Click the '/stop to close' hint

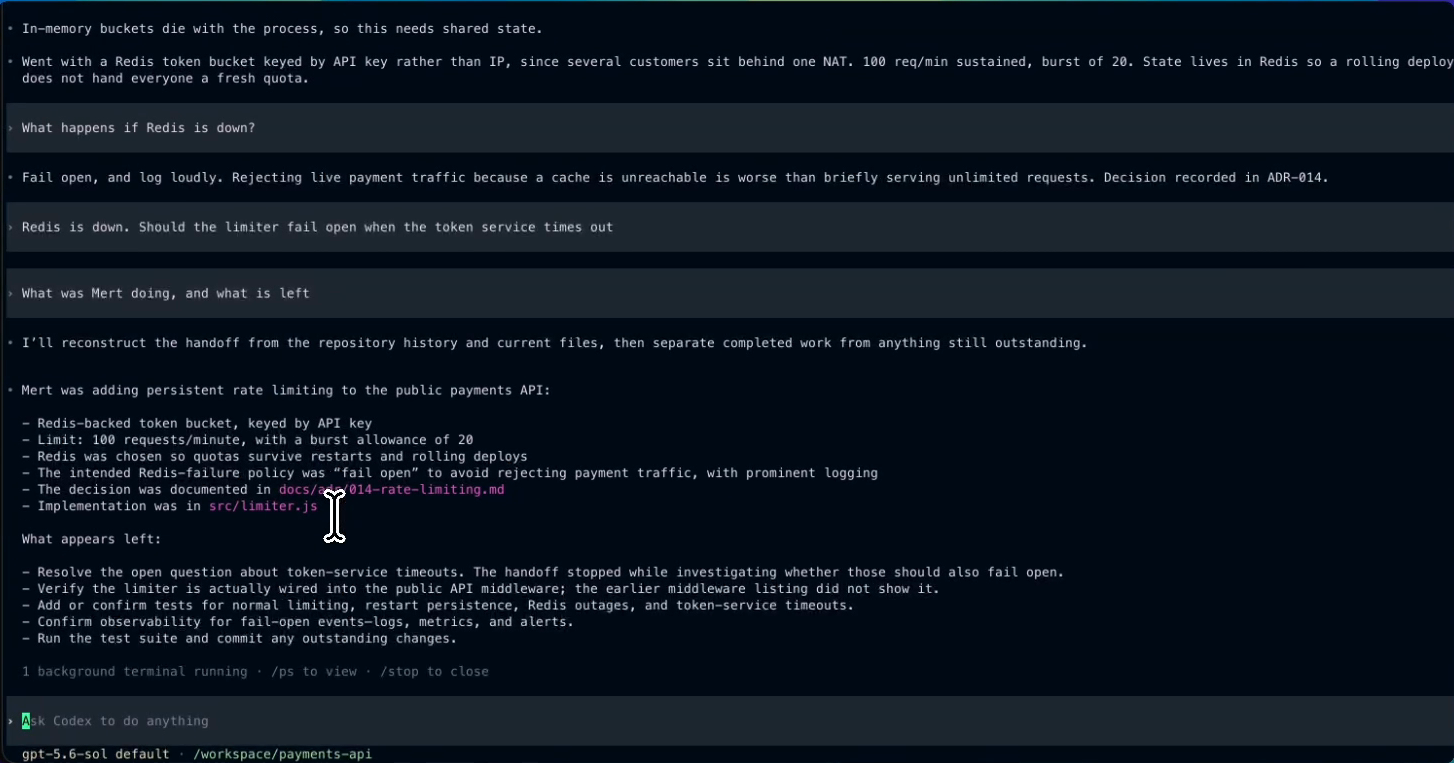(x=435, y=671)
